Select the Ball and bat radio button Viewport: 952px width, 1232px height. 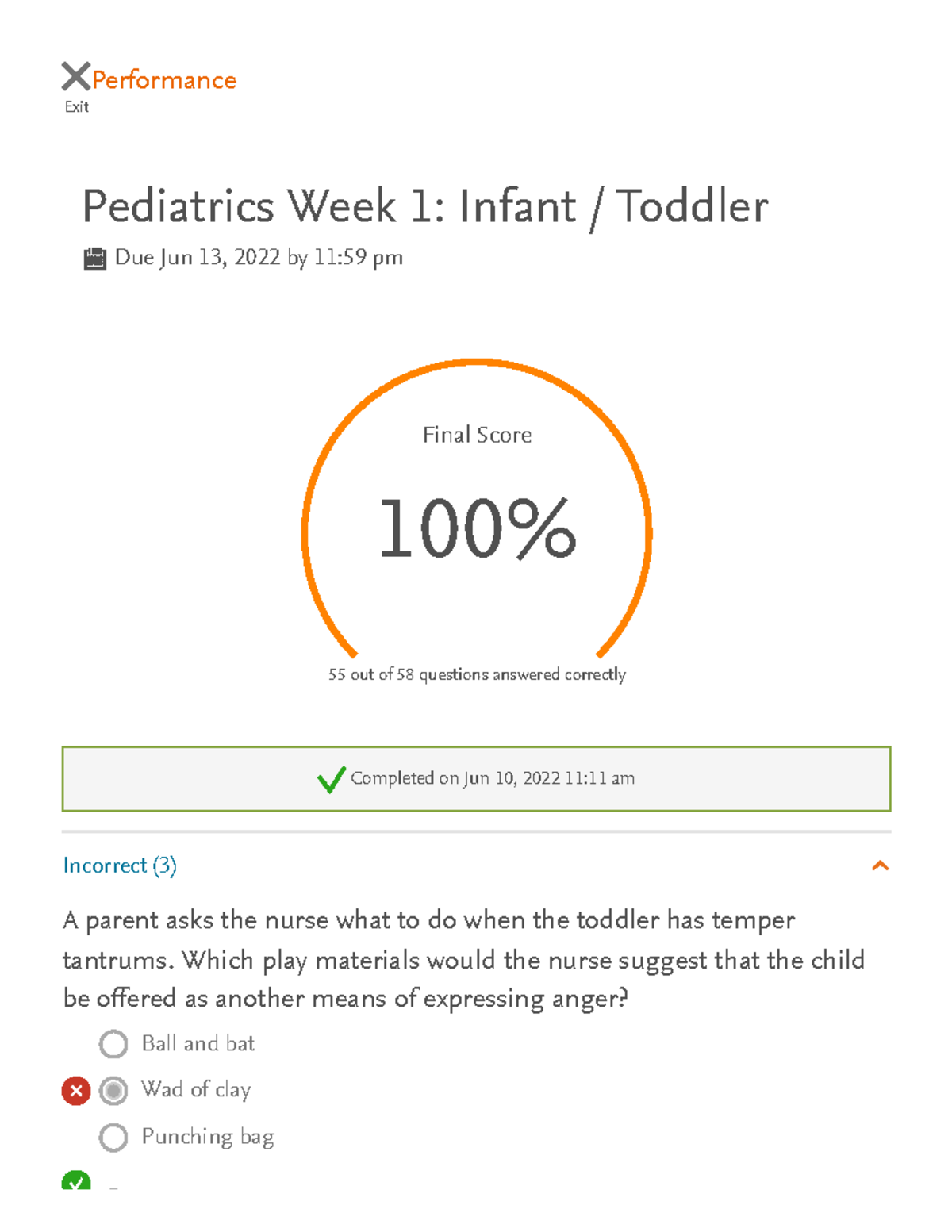(114, 1044)
